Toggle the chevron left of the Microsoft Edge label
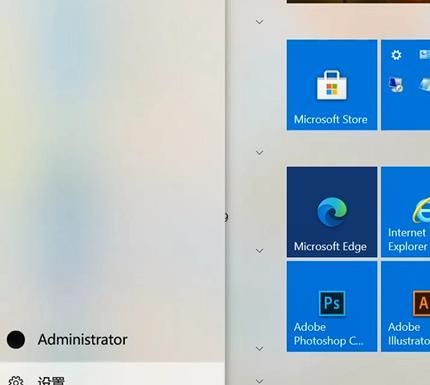The image size is (430, 385). [259, 251]
